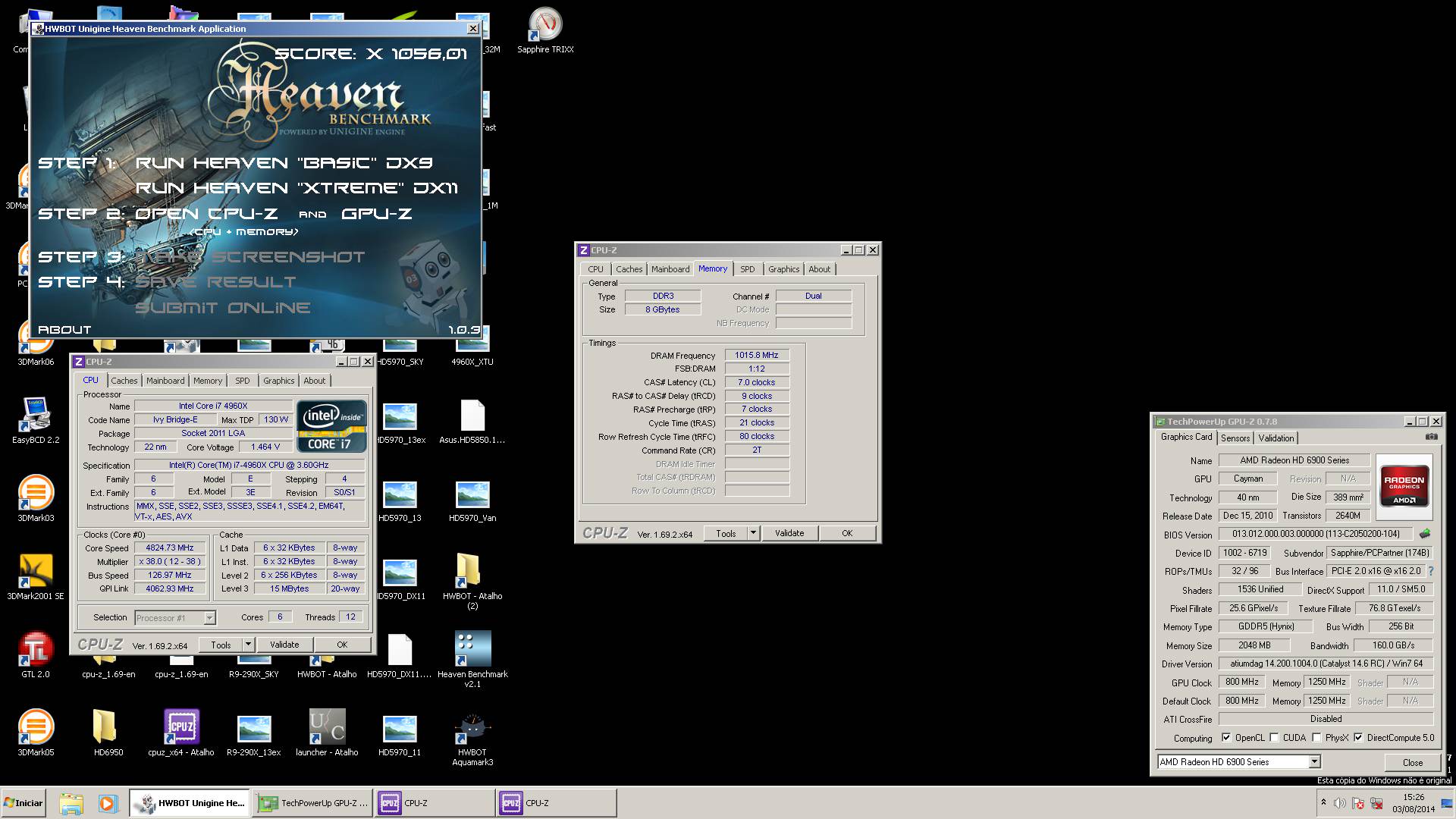Screen dimensions: 1456x819
Task: Expand the Tools arrow in CPU-Z CPU window
Action: (x=247, y=645)
